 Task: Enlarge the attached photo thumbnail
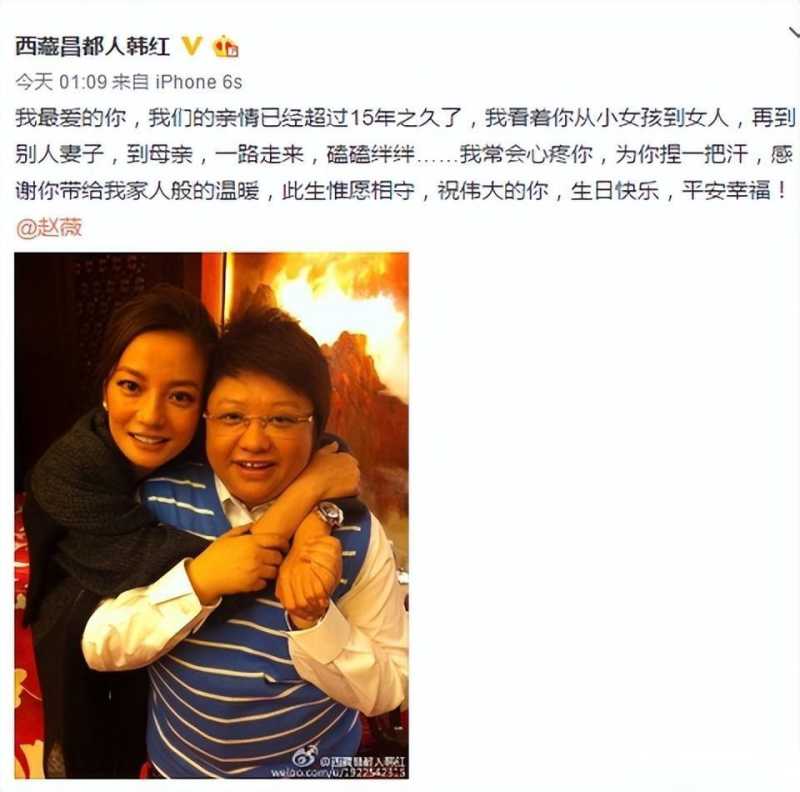211,515
